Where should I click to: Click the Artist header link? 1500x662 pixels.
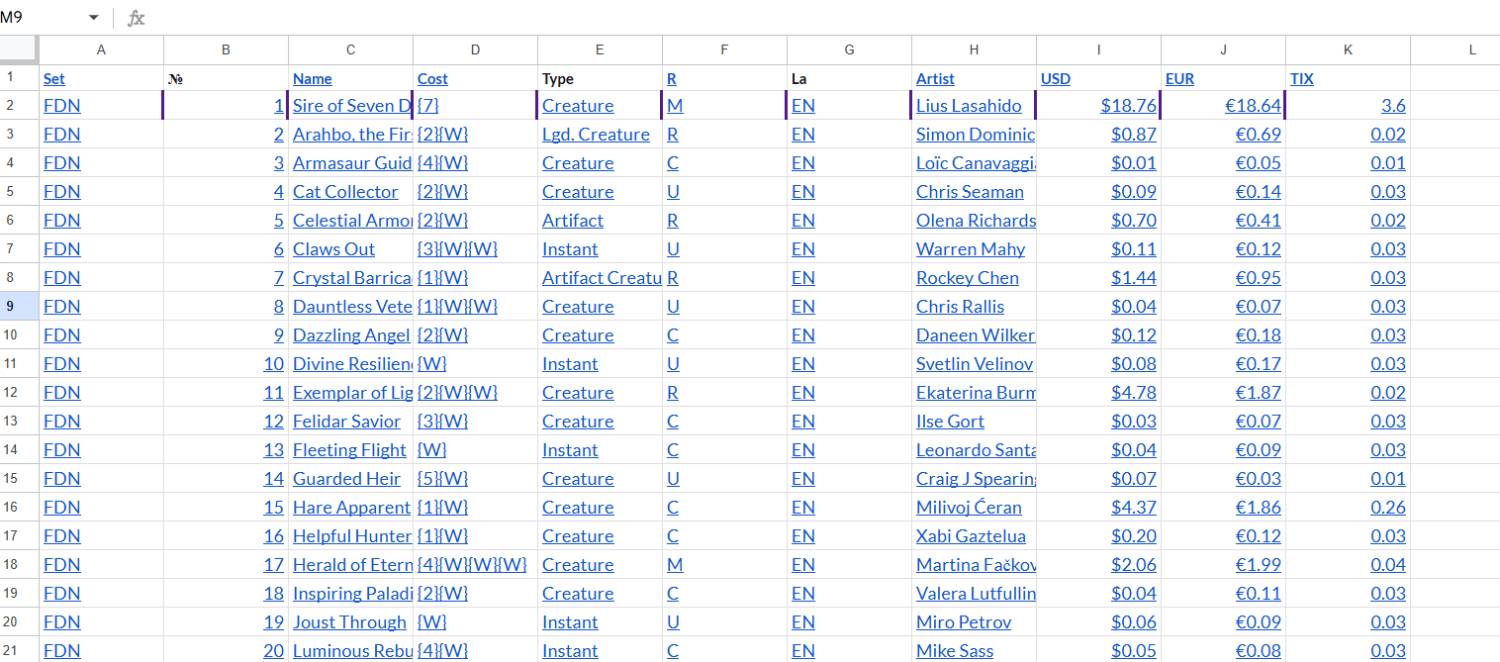tap(935, 78)
